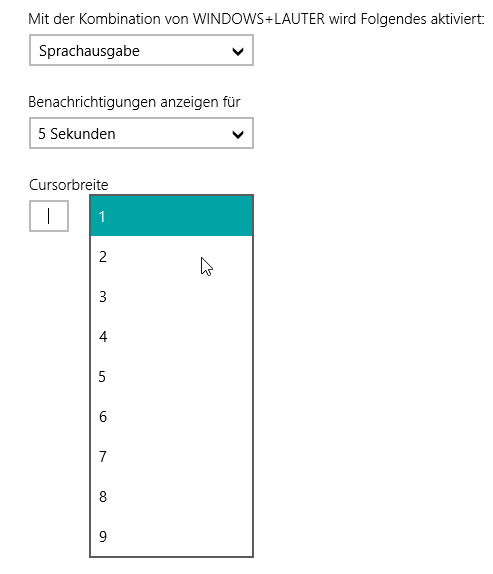Viewport: 493px width, 574px height.
Task: Set cursor width to 5
Action: pyautogui.click(x=172, y=376)
